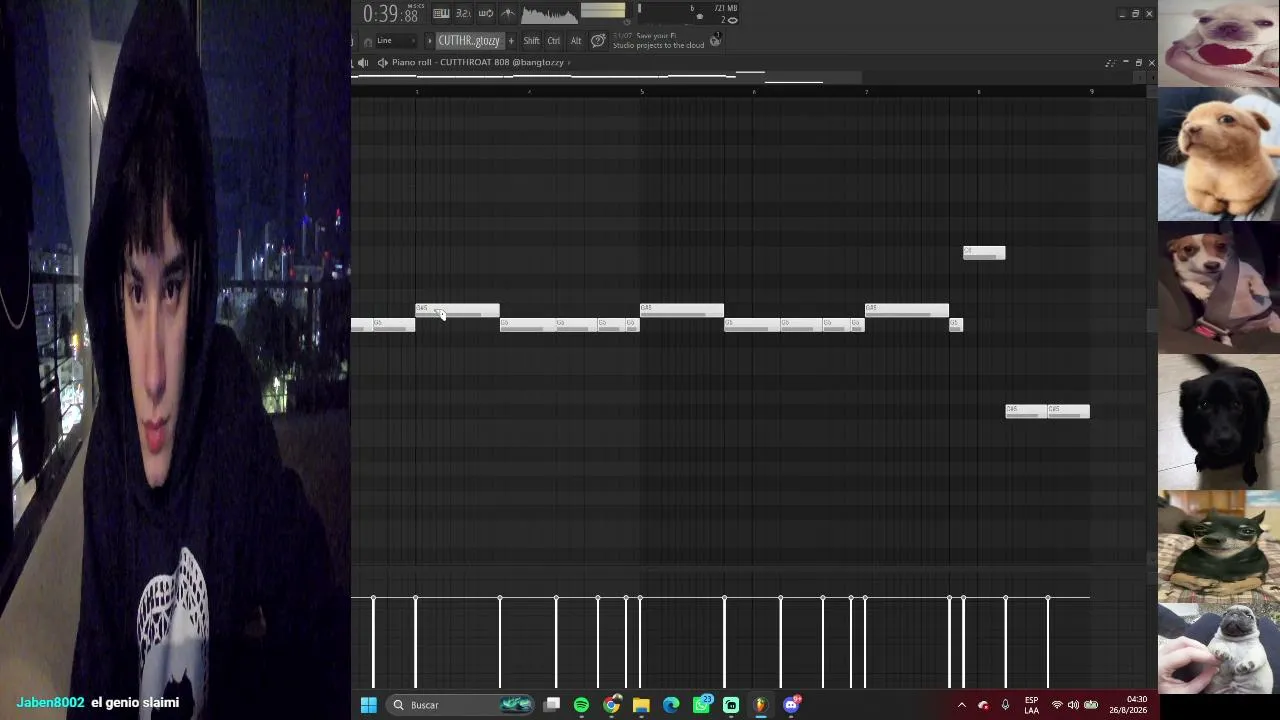
Task: Click the taskbar Buscar search box
Action: click(x=459, y=705)
